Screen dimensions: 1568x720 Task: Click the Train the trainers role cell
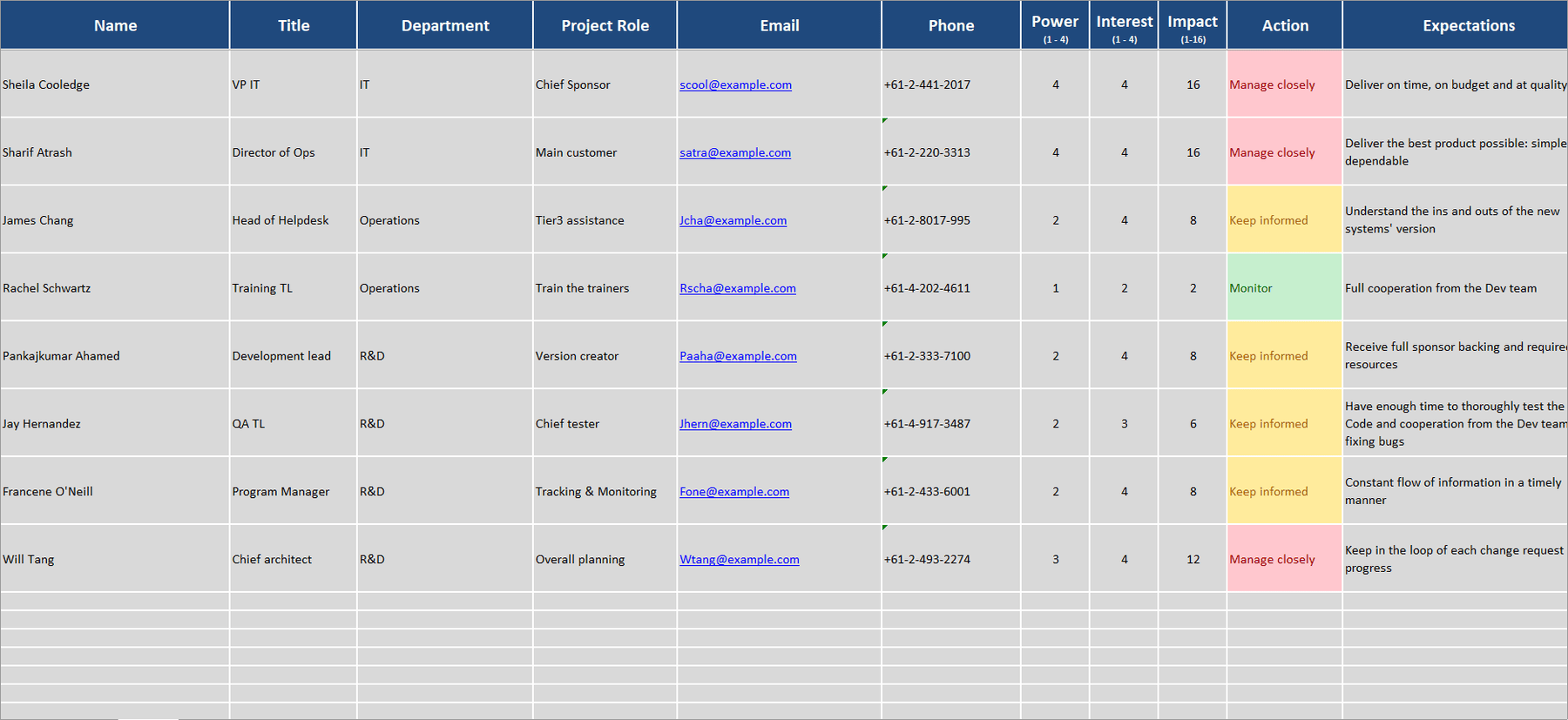tap(605, 288)
